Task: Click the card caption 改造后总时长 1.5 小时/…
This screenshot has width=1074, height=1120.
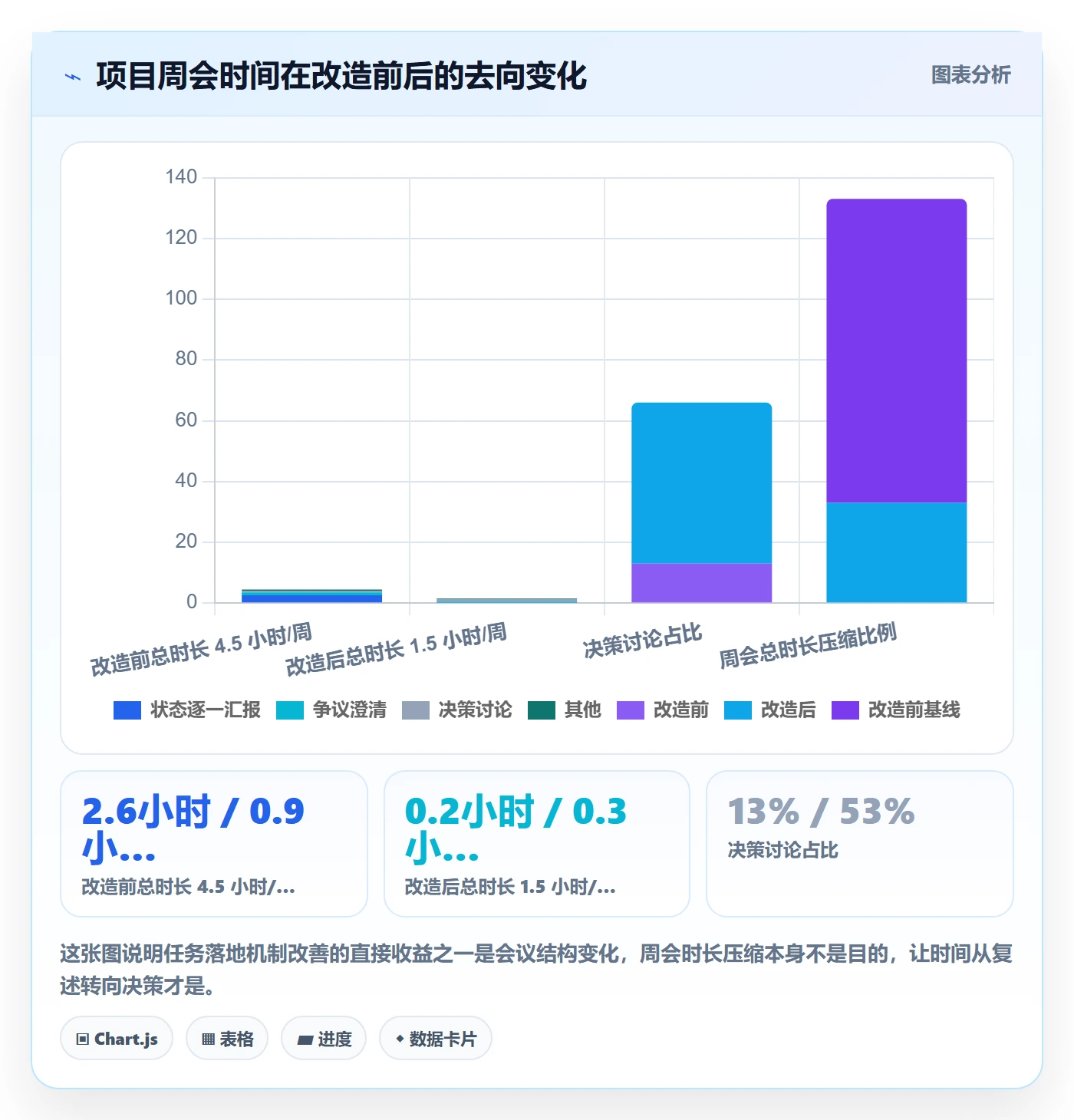Action: [510, 887]
